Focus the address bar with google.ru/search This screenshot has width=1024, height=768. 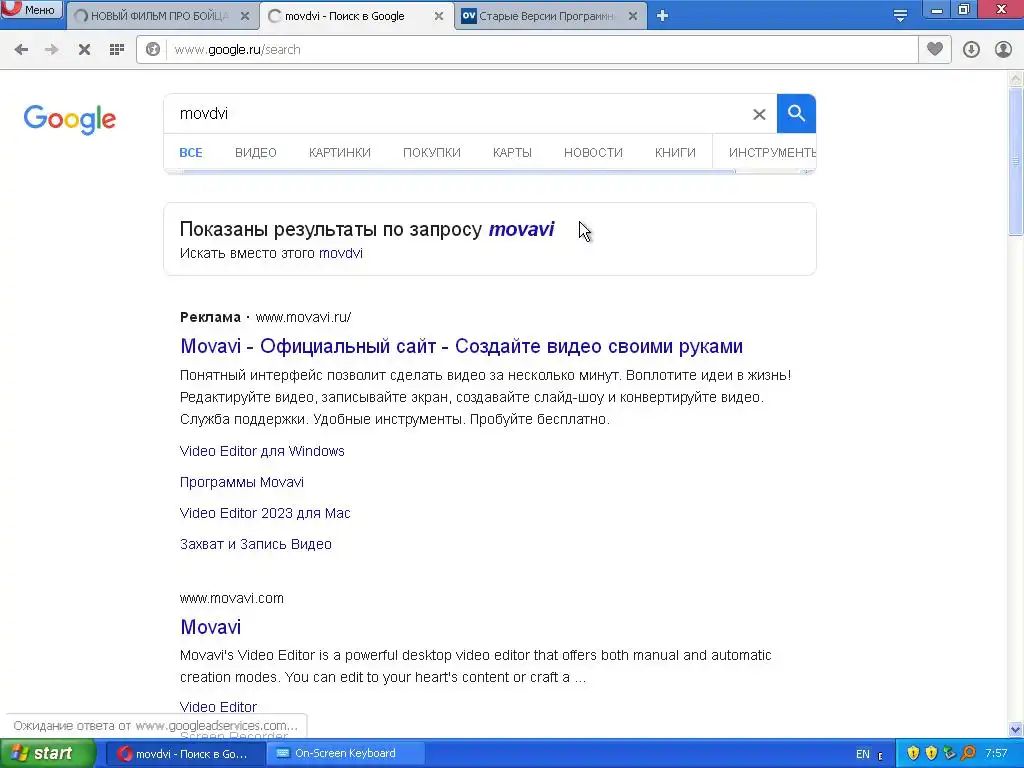pyautogui.click(x=542, y=50)
